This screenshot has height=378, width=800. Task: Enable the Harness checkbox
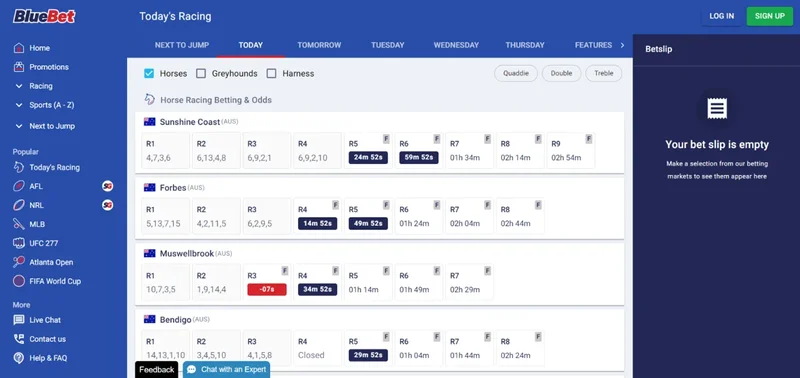[271, 73]
